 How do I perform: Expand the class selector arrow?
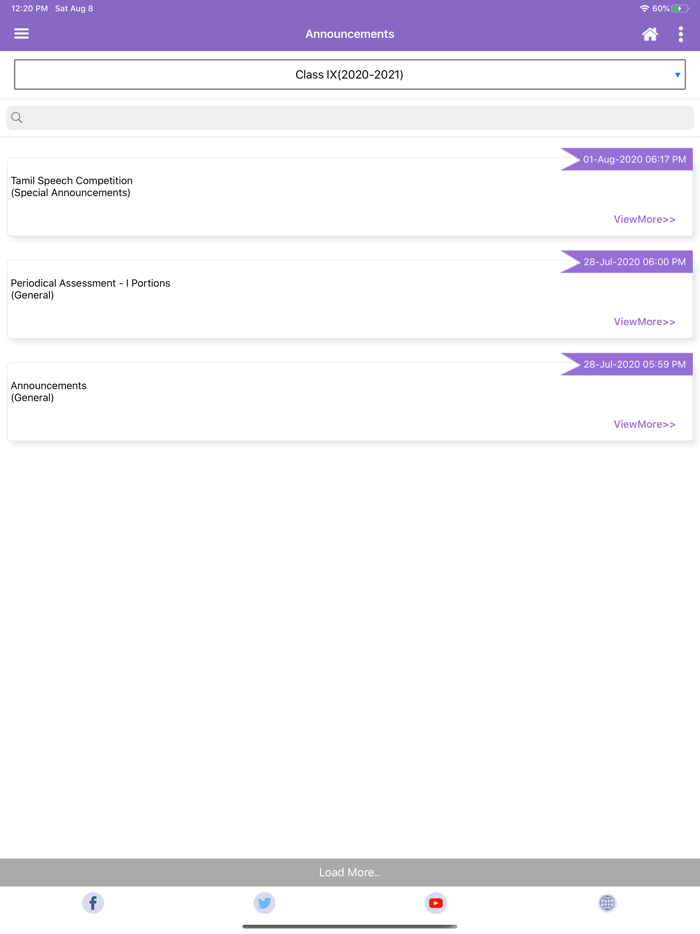point(678,74)
